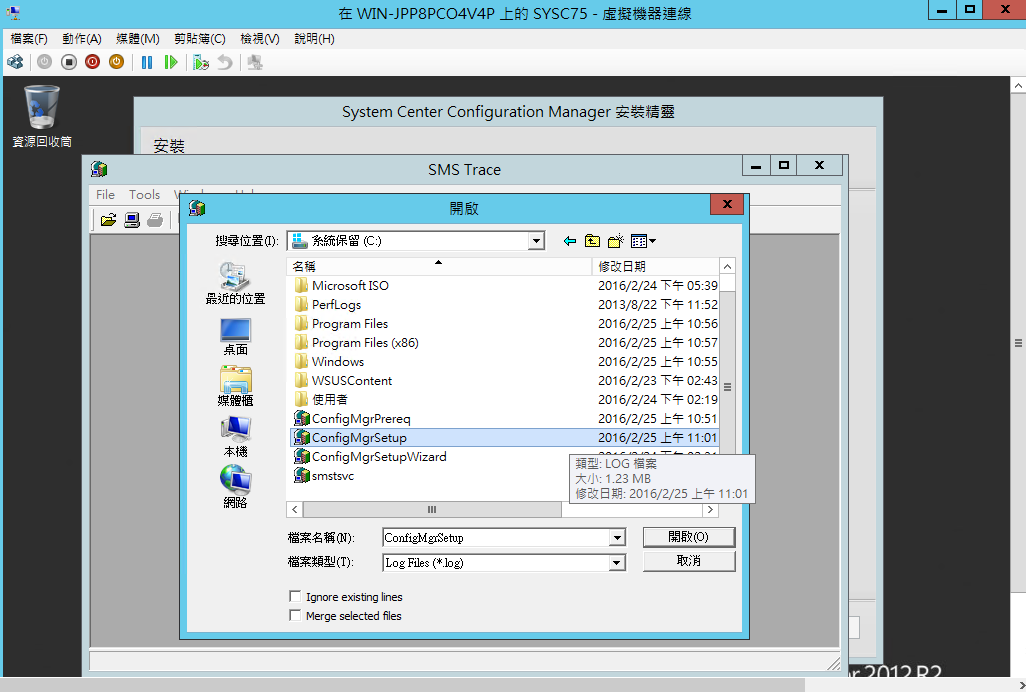Go up one folder level in the Open dialog

tap(592, 241)
